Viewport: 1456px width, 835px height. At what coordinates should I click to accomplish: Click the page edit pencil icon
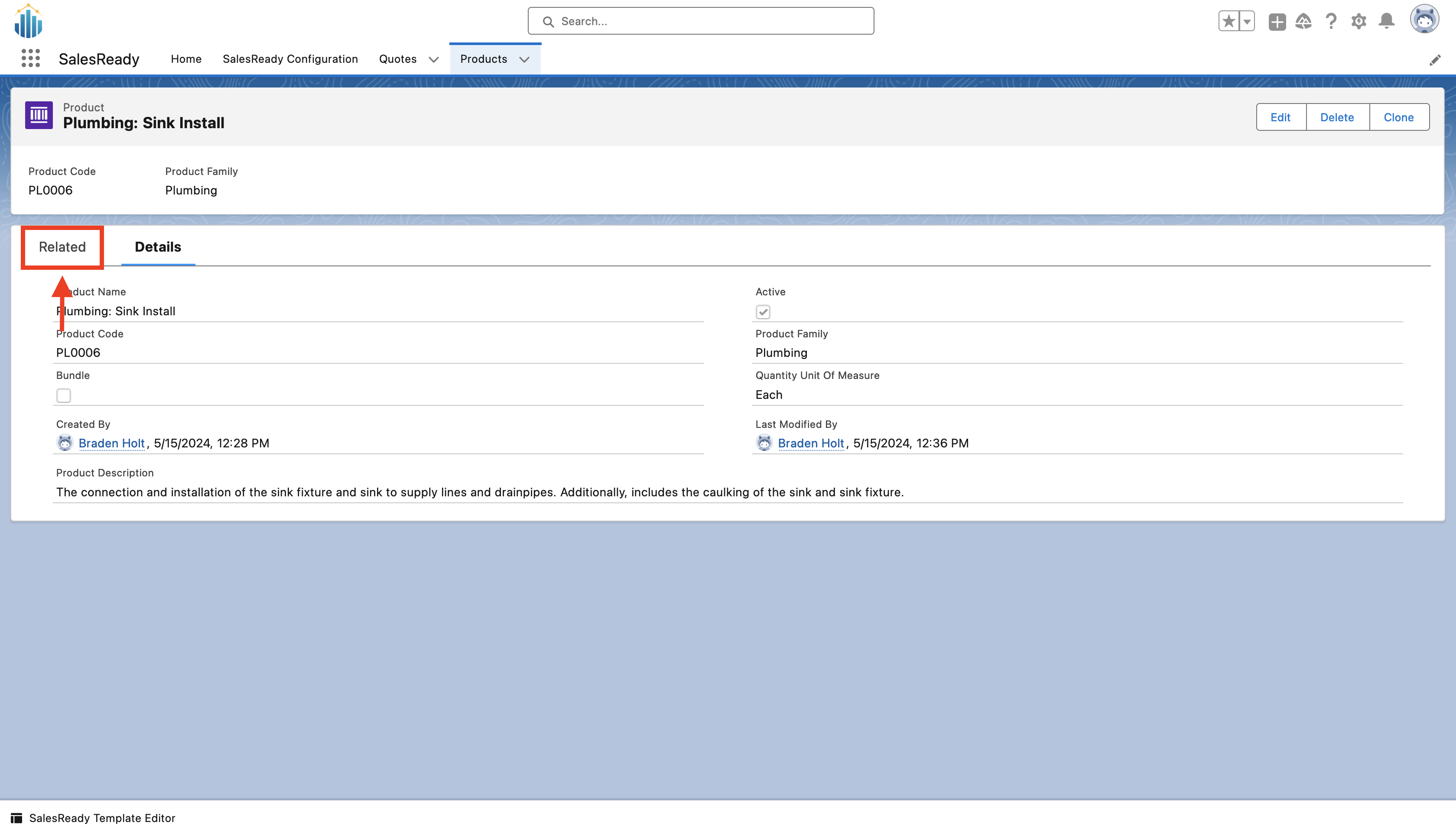point(1435,60)
